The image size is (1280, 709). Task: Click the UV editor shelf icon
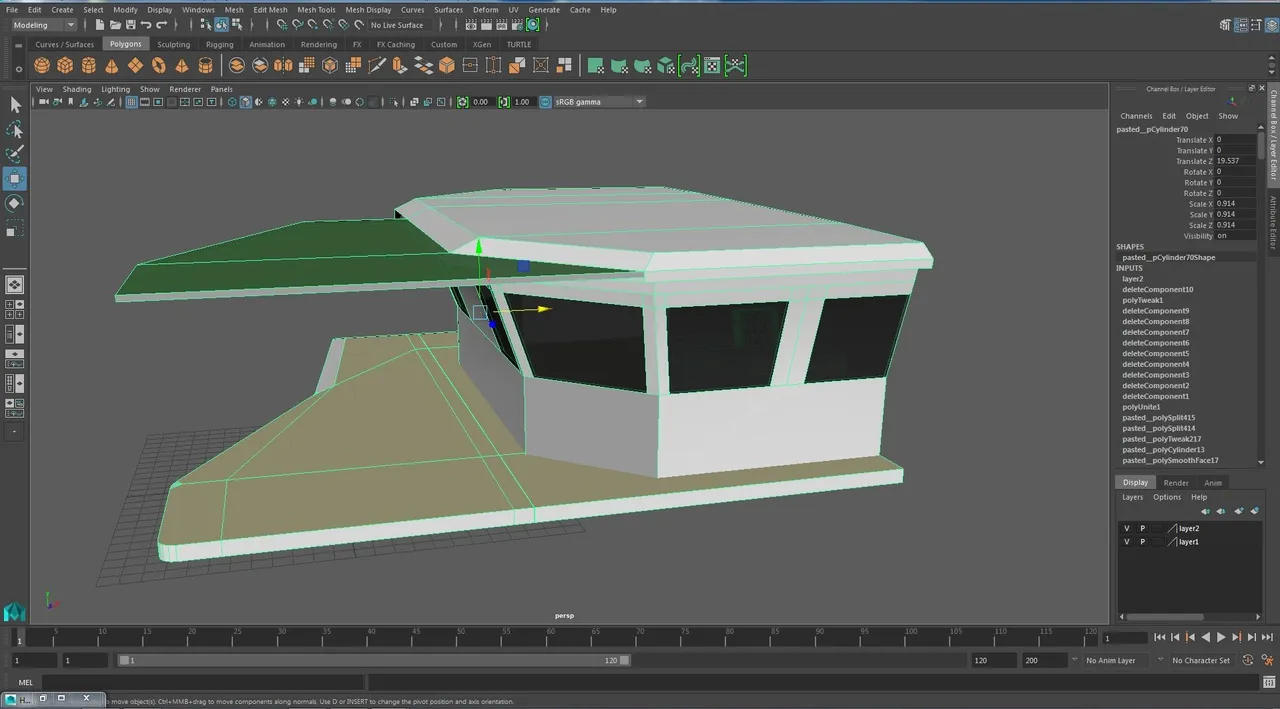pyautogui.click(x=712, y=66)
